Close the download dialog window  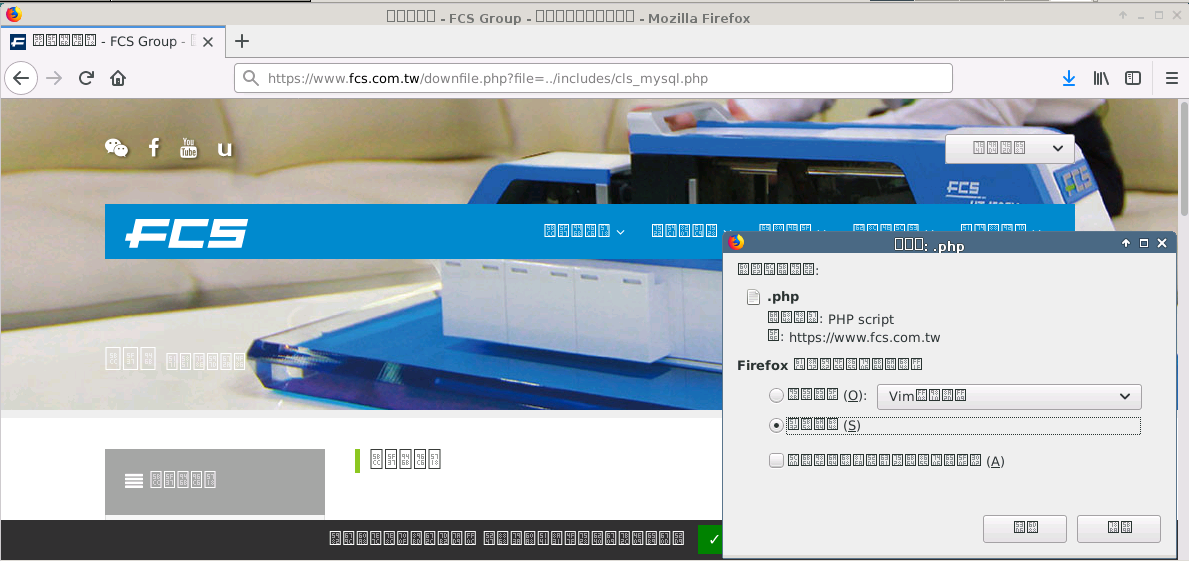click(x=1162, y=243)
